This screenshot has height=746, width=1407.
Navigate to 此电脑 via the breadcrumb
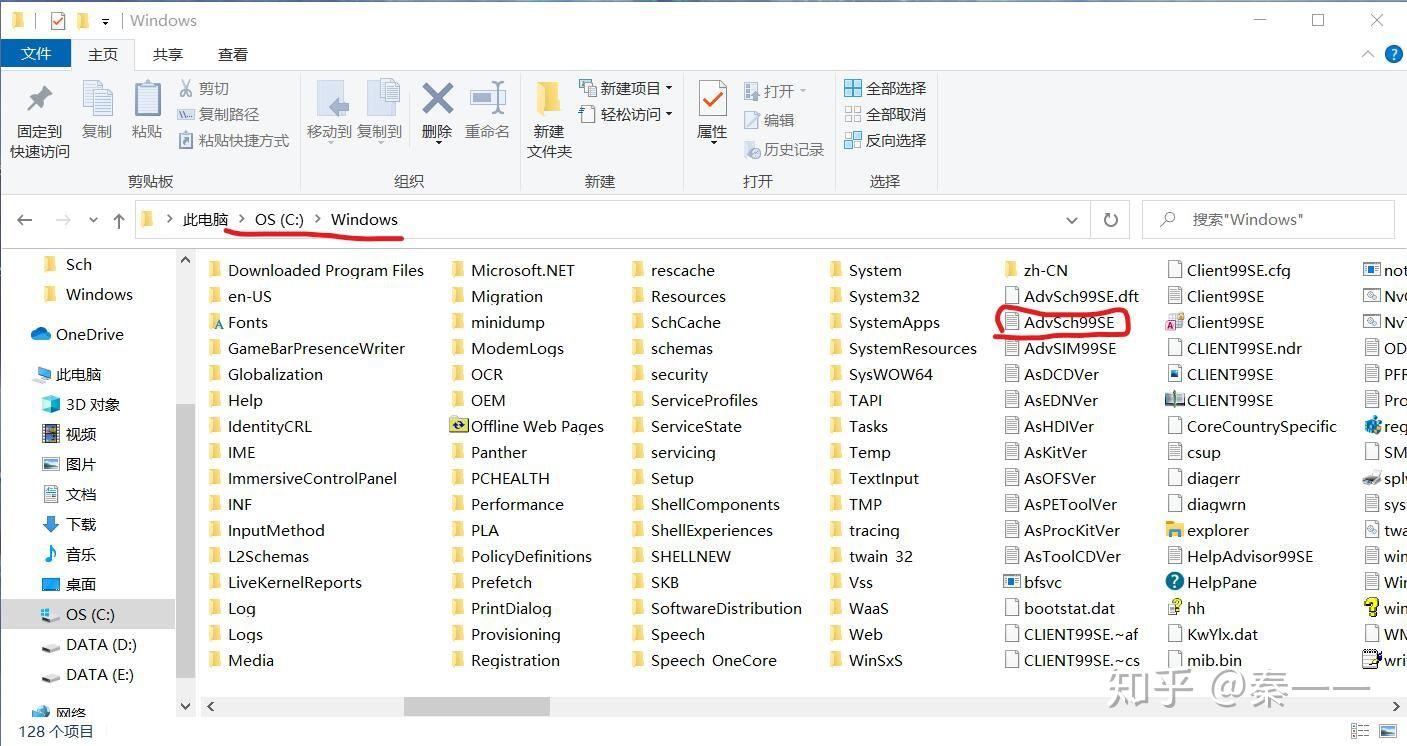pos(206,219)
